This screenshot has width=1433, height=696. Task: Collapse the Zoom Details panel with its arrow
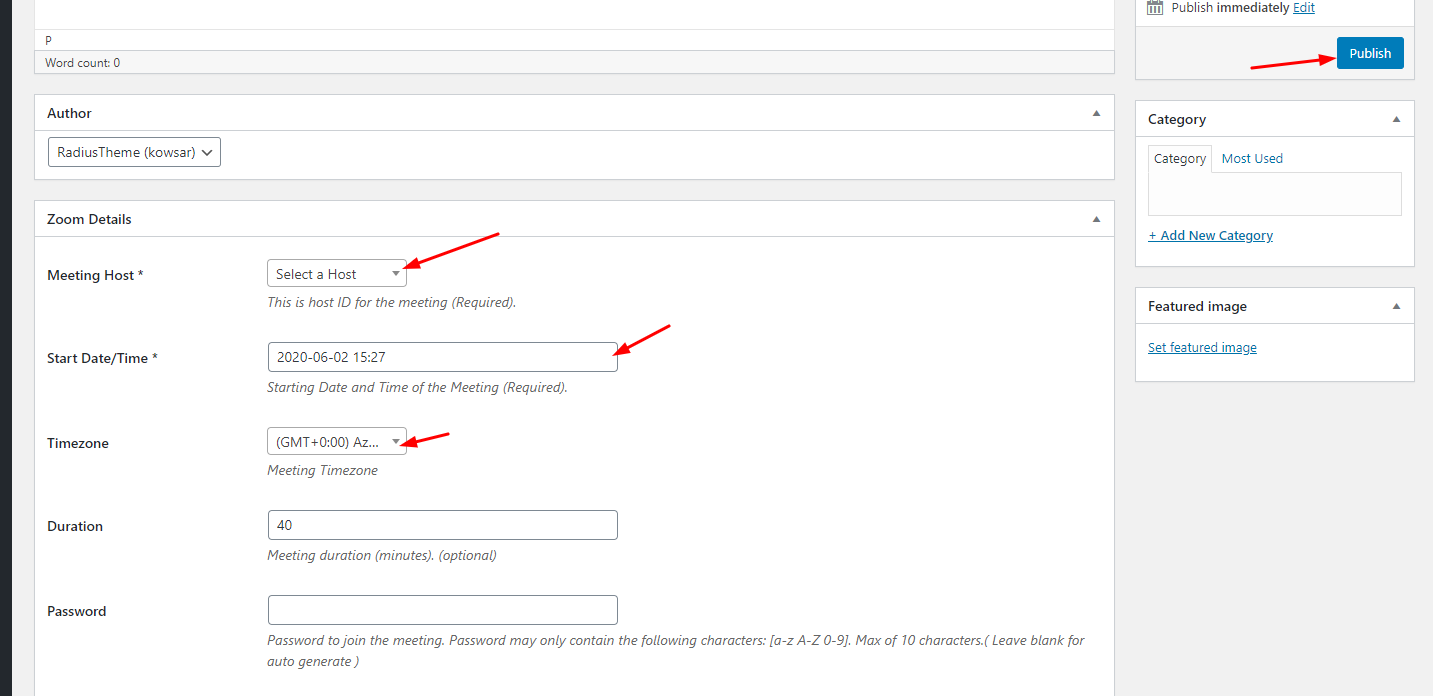point(1096,219)
